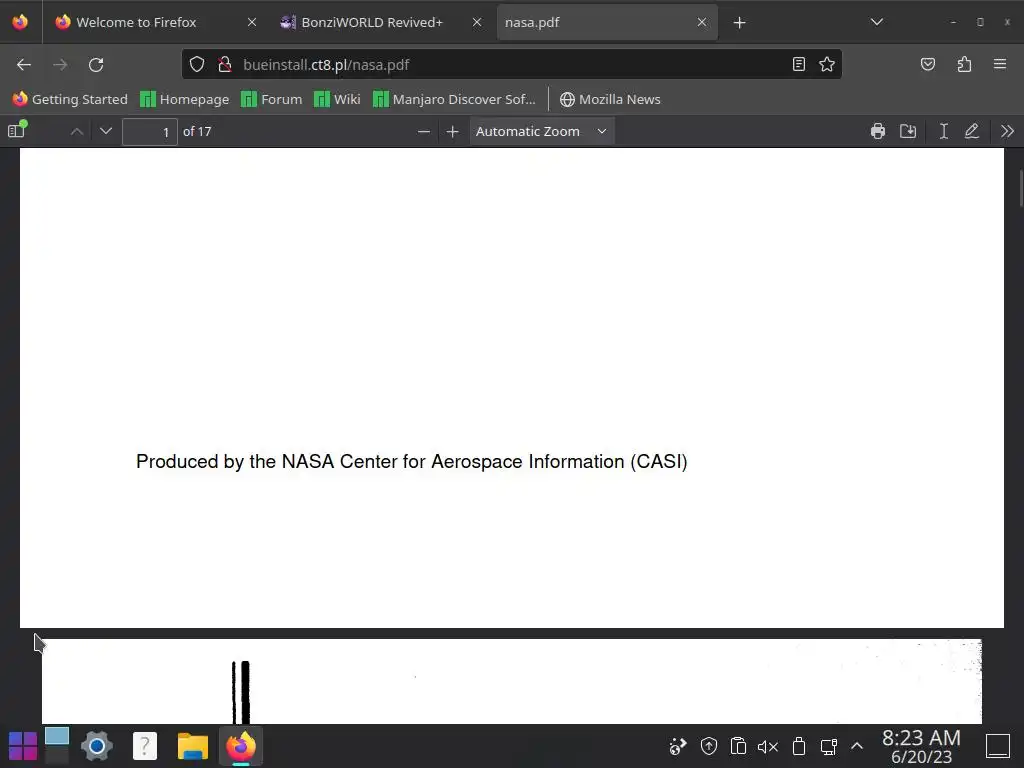The width and height of the screenshot is (1024, 768).
Task: Launch System Settings from taskbar
Action: [97, 746]
